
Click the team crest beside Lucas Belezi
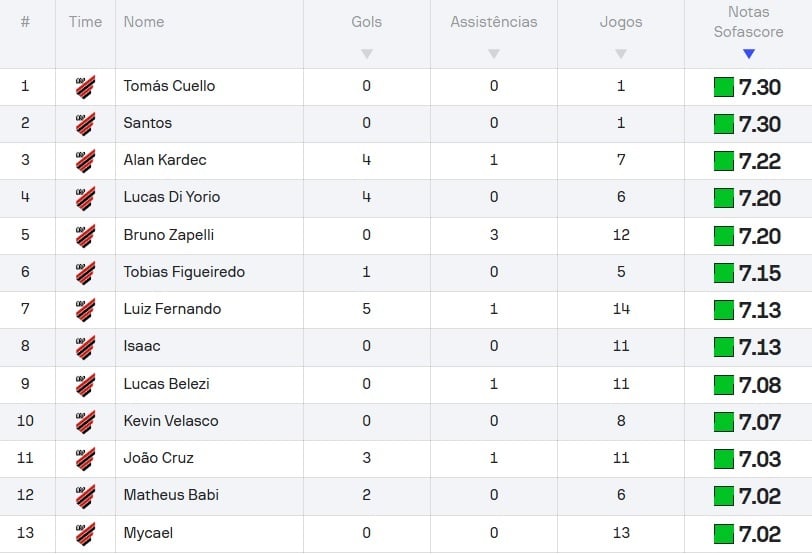click(x=85, y=385)
